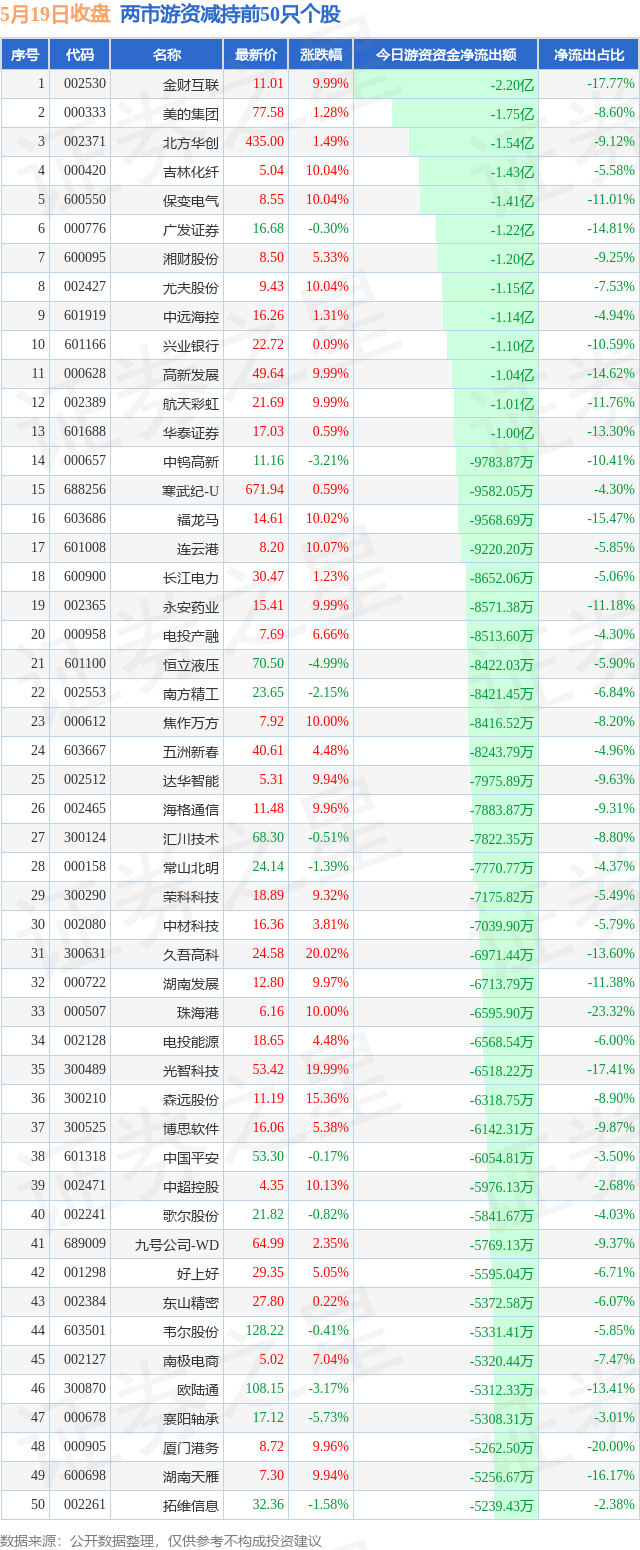Click outflow value -9783.87万

(x=502, y=462)
